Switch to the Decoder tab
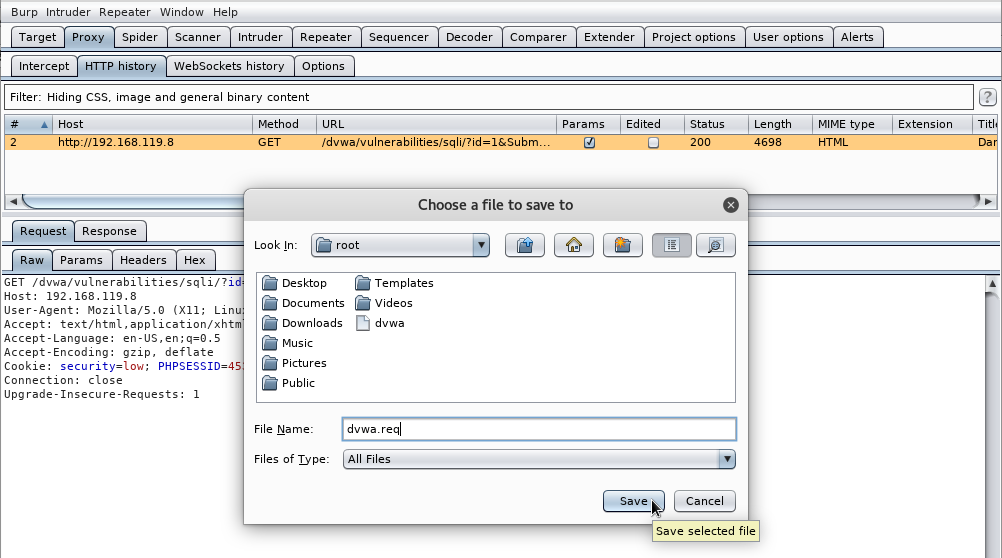Viewport: 1002px width, 558px height. point(469,37)
